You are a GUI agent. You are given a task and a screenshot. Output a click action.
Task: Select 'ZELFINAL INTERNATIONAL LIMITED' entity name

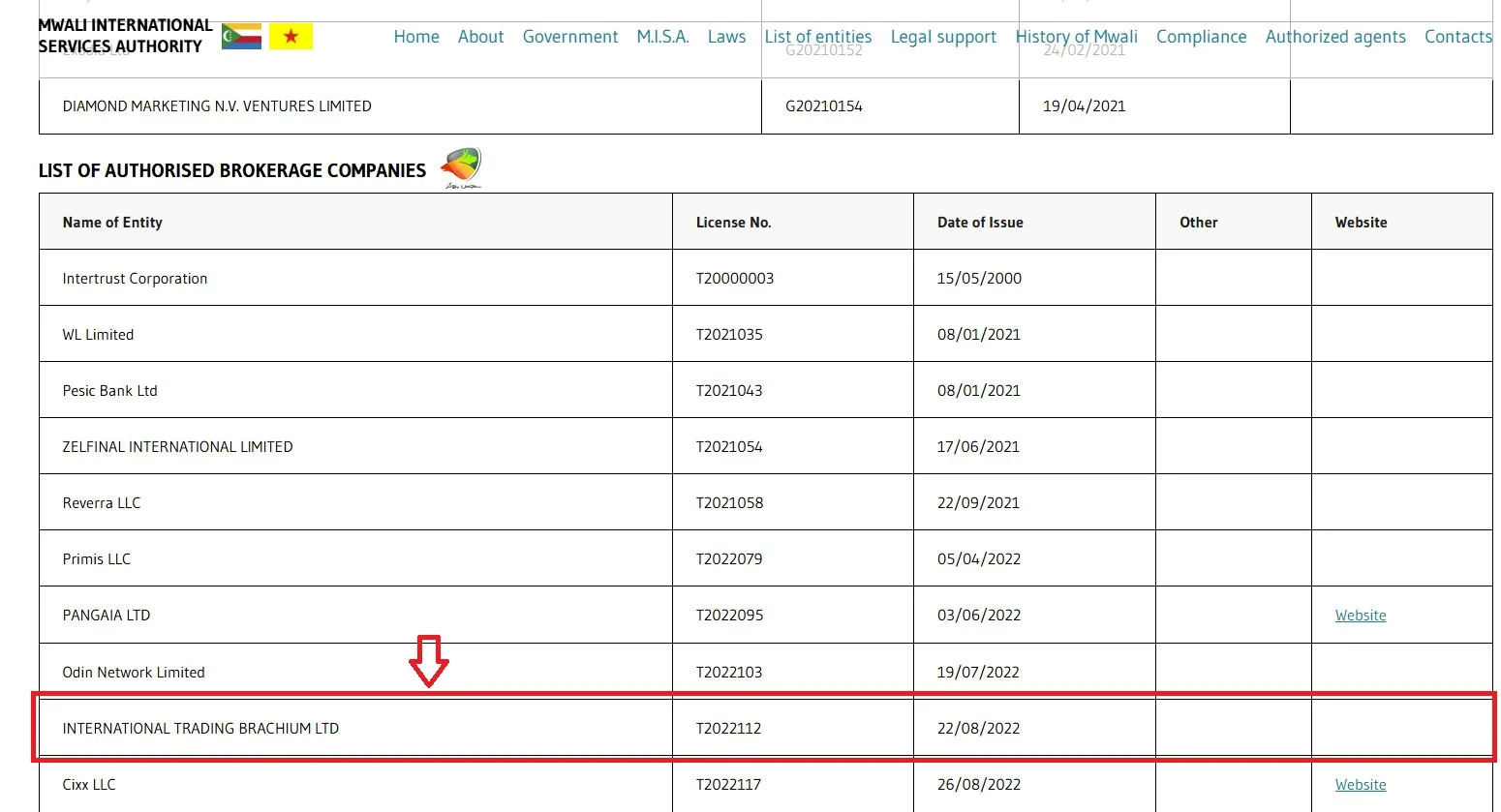click(x=178, y=447)
